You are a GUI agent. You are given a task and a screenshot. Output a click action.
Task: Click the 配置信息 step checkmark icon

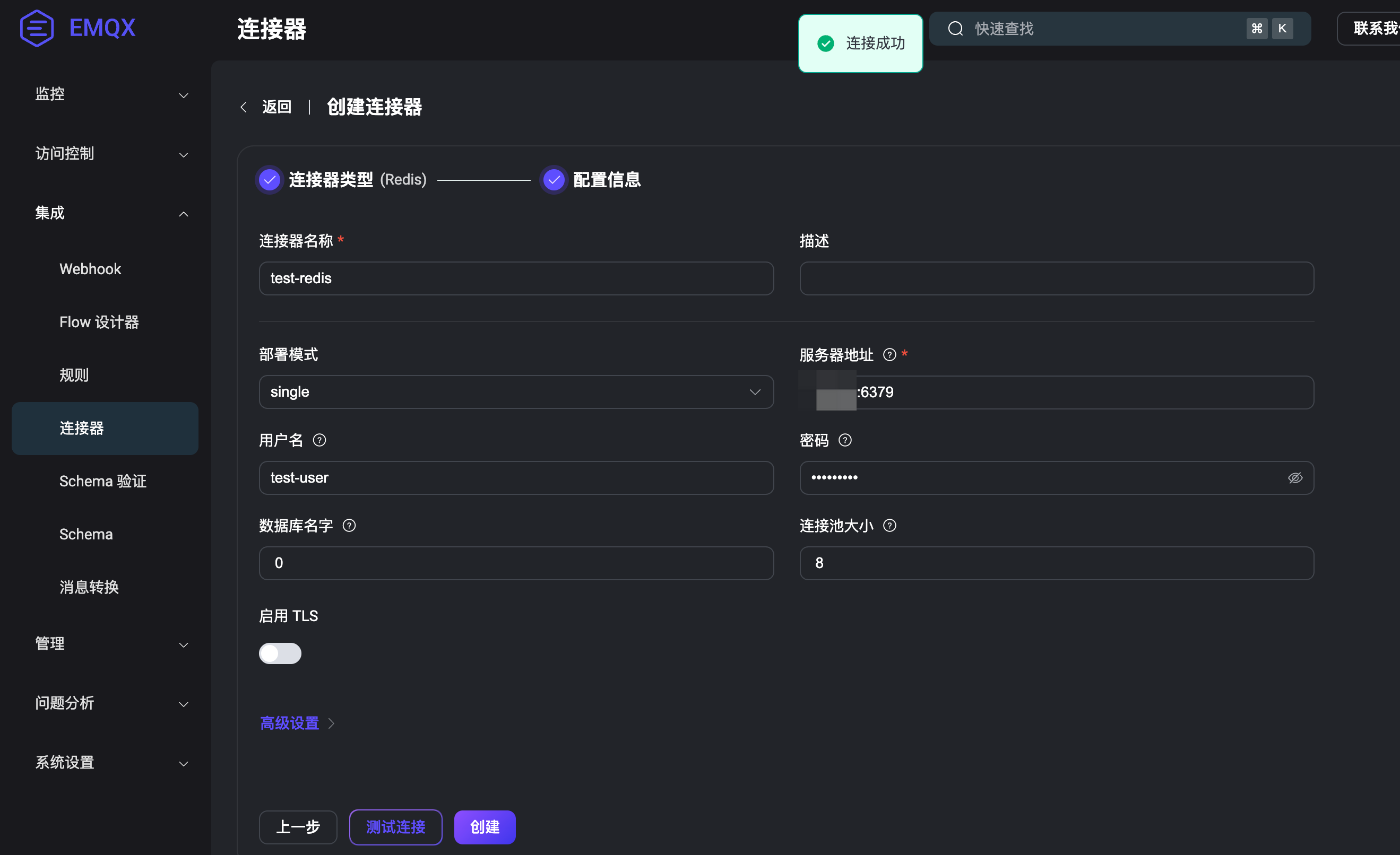click(x=554, y=180)
